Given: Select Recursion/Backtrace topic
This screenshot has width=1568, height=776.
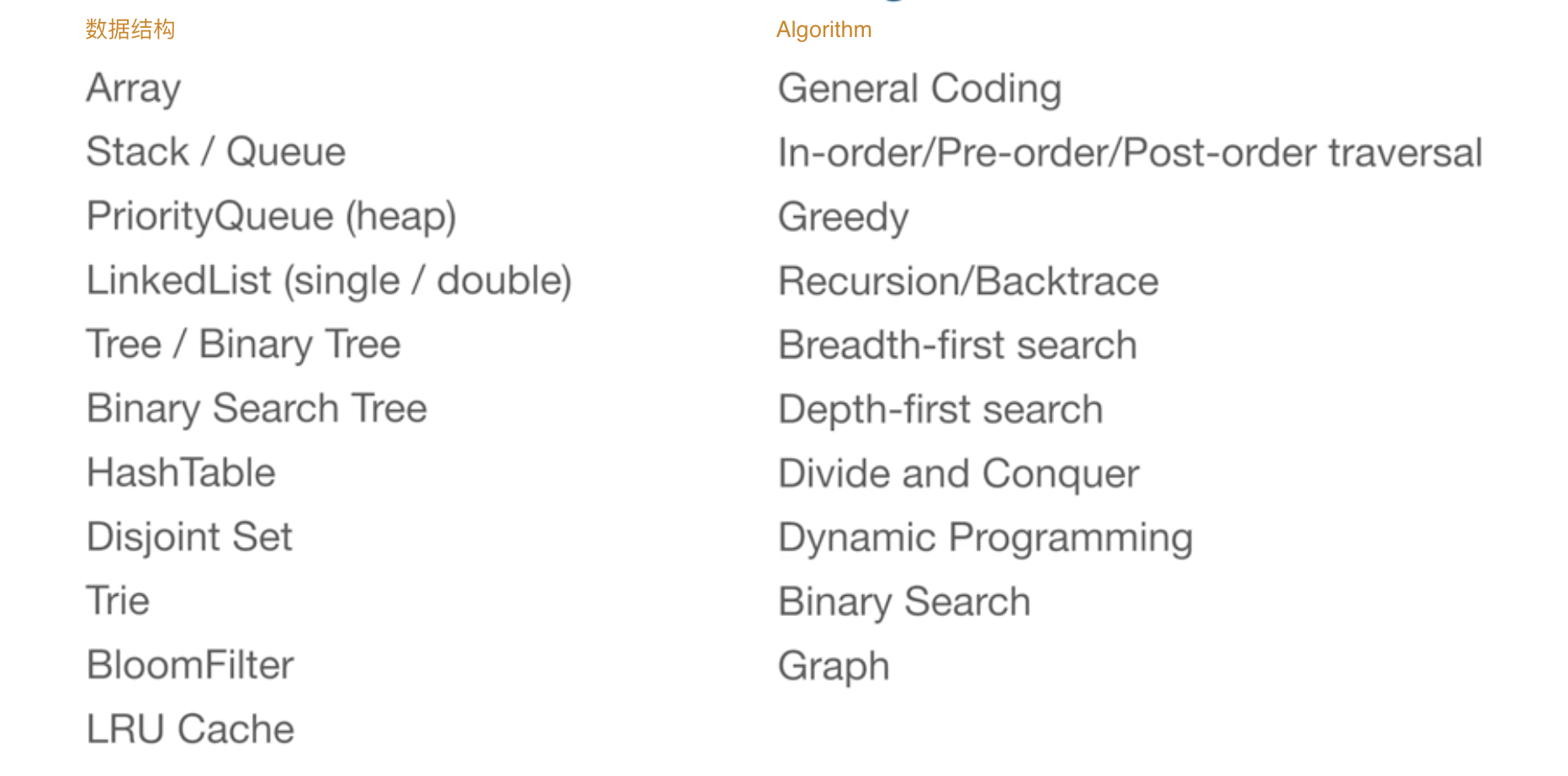Looking at the screenshot, I should (968, 281).
